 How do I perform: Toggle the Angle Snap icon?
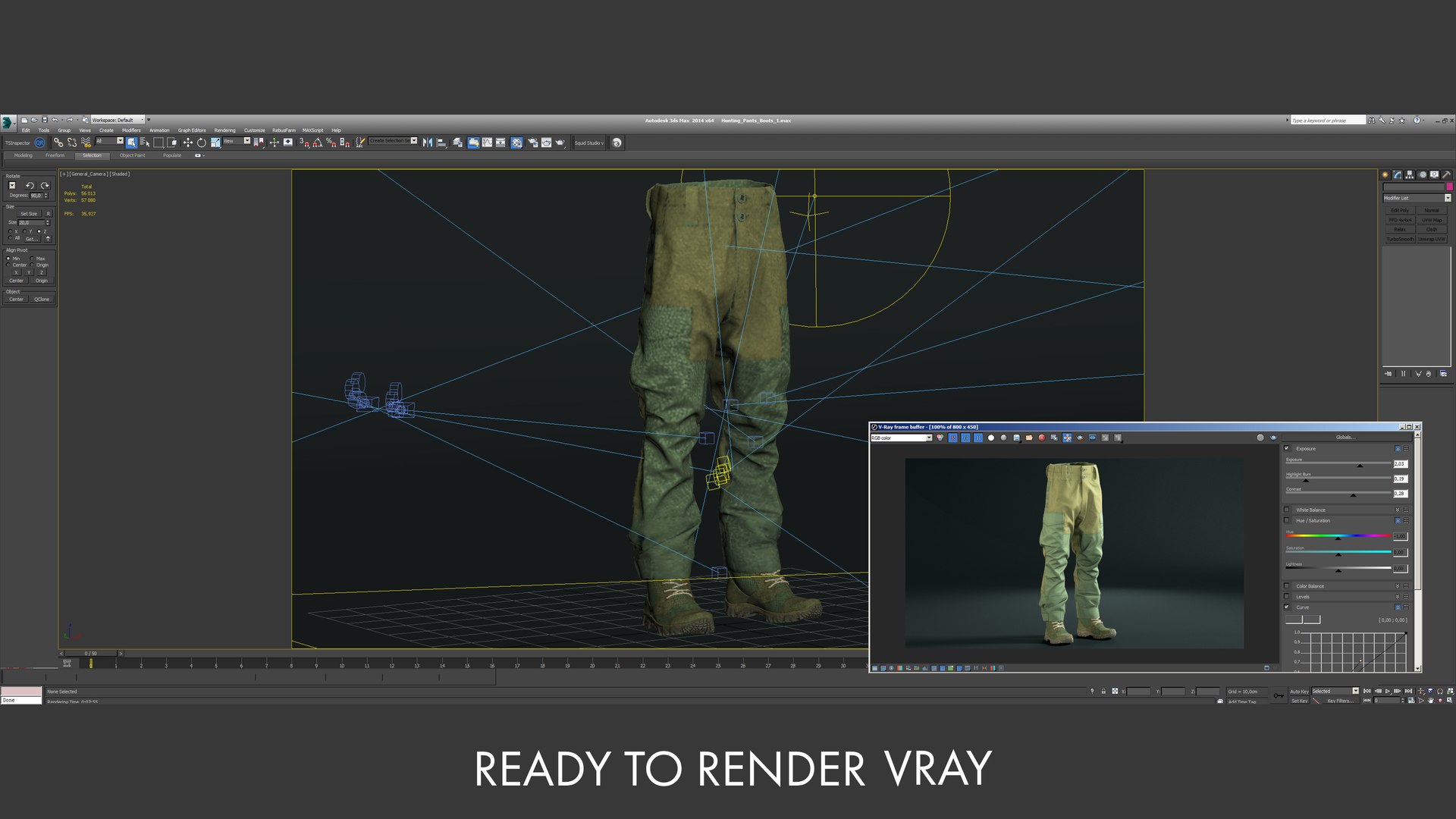pos(317,143)
